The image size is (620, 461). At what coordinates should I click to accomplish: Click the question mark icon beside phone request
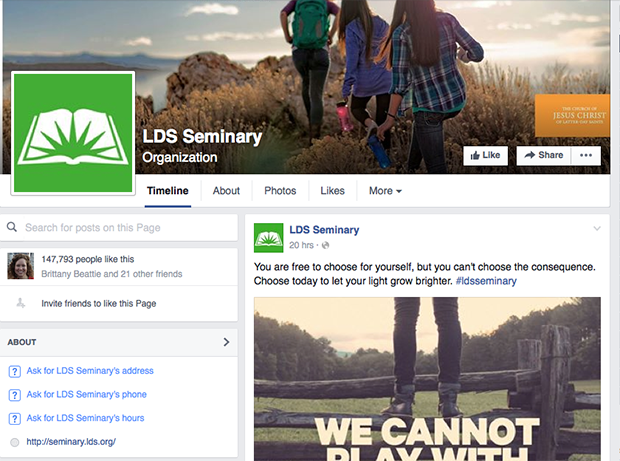15,395
